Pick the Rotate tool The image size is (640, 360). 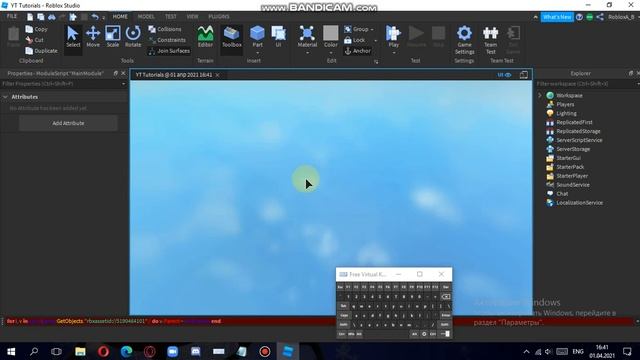pos(133,37)
